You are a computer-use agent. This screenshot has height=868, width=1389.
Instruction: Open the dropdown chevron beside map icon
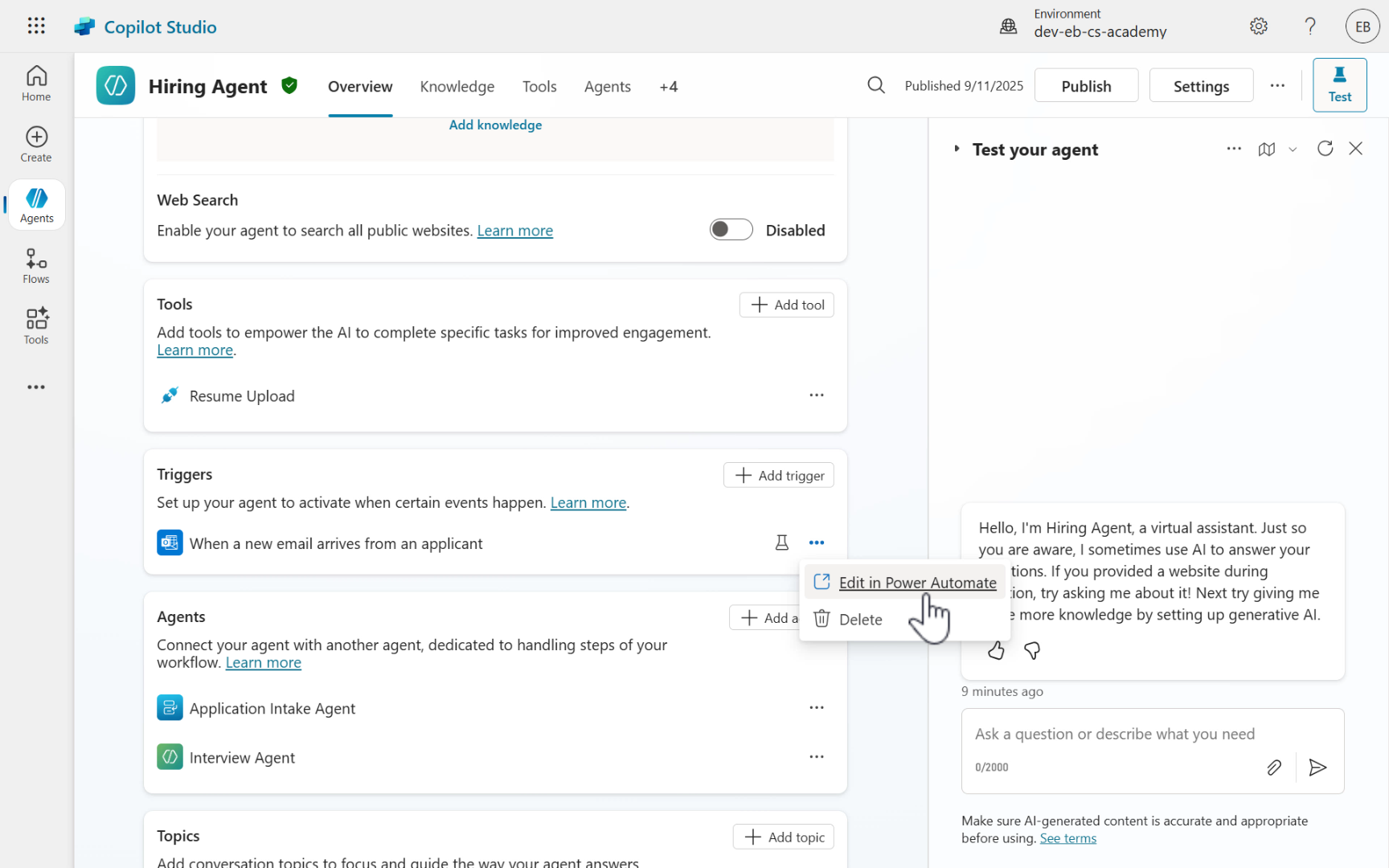[x=1293, y=149]
